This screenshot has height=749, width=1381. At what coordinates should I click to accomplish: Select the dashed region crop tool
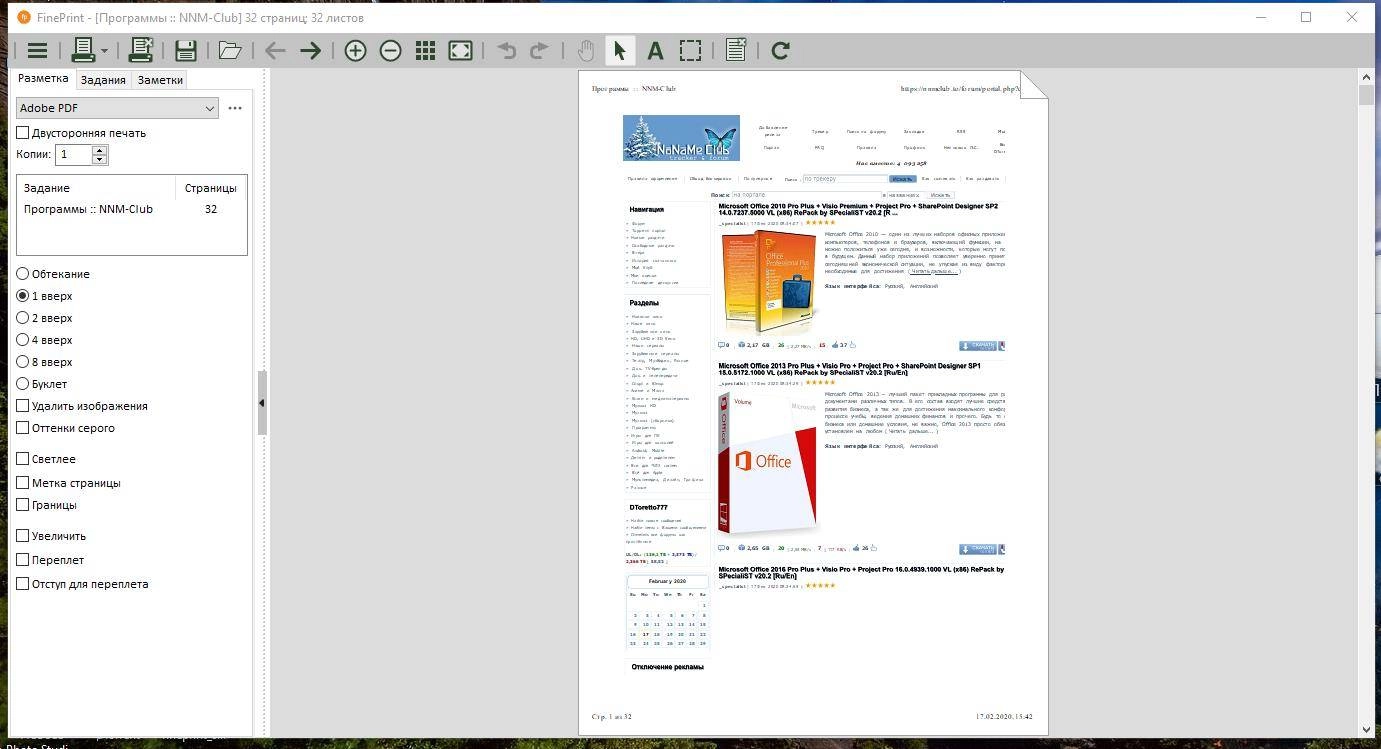point(690,50)
